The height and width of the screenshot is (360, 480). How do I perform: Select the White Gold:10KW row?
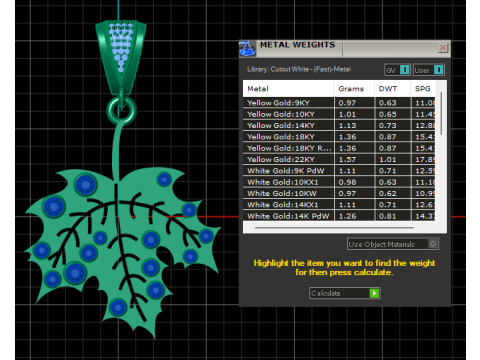click(339, 193)
